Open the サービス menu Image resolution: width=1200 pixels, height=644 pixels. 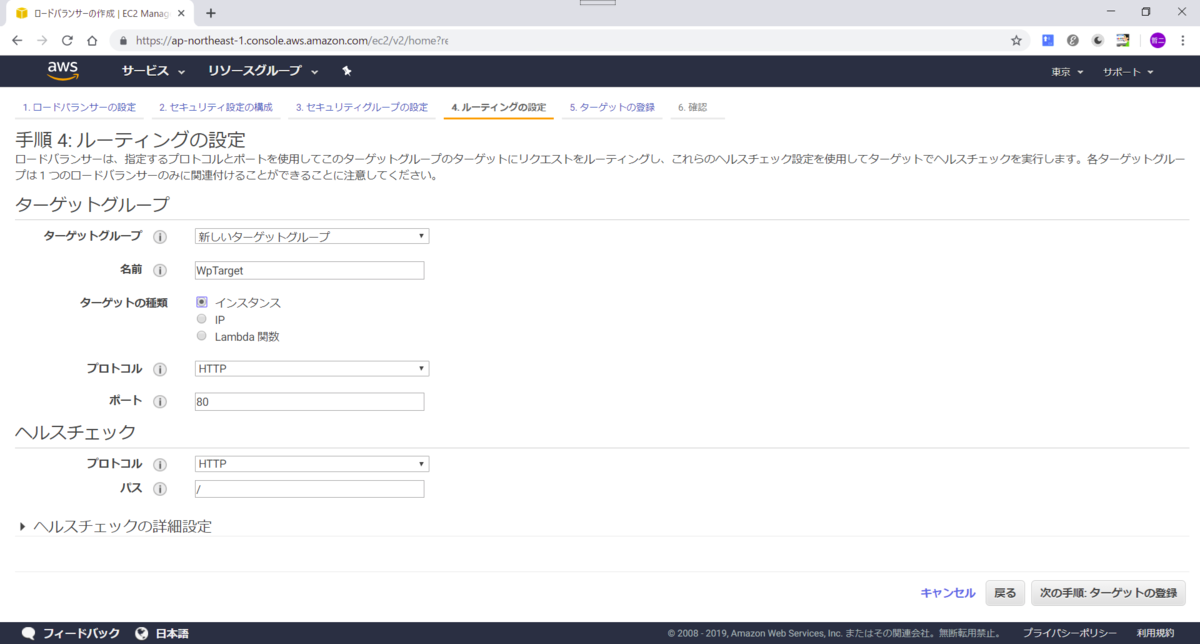tap(148, 71)
